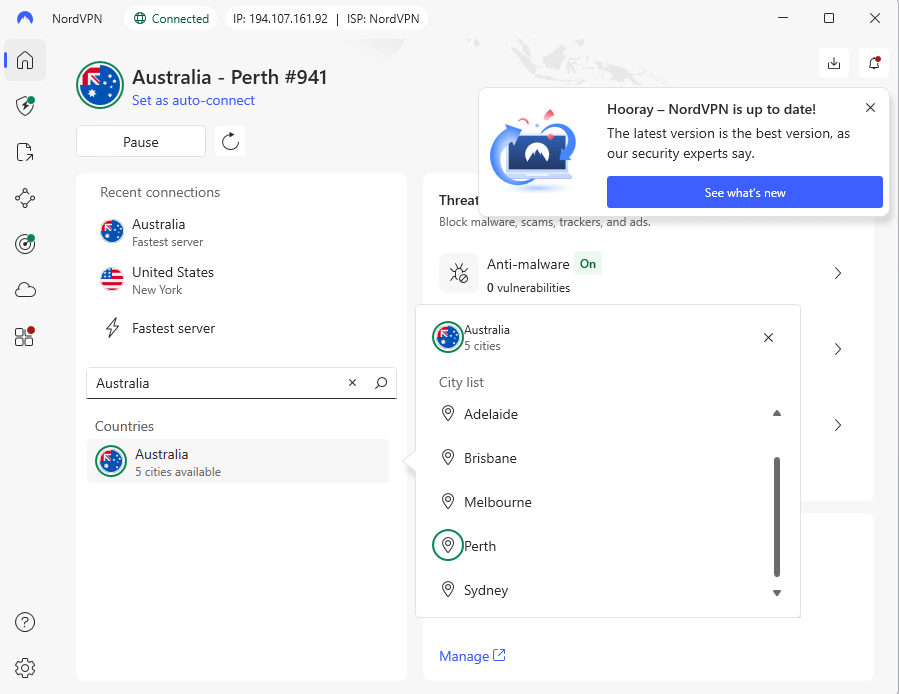This screenshot has height=694, width=899.
Task: Open Meshnet from the sidebar
Action: point(24,198)
